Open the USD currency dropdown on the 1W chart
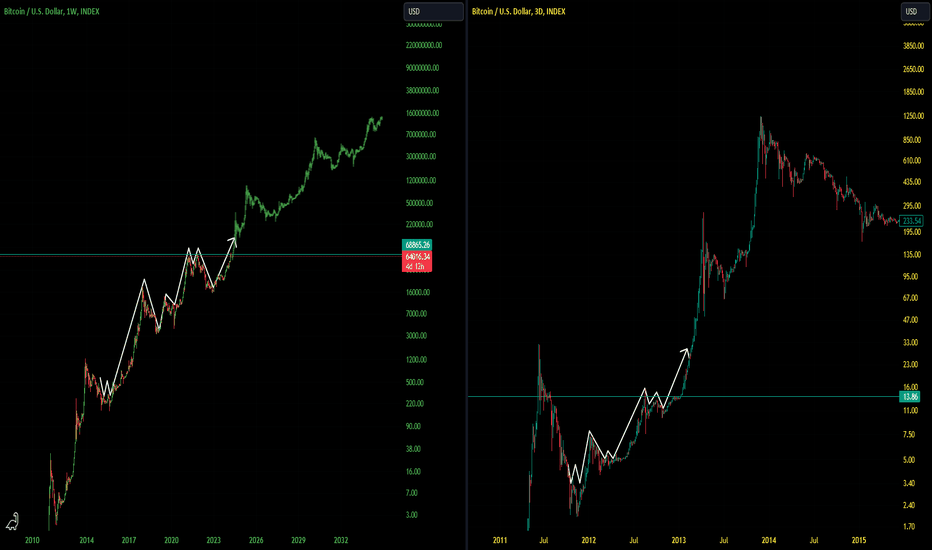This screenshot has width=932, height=550. 433,11
